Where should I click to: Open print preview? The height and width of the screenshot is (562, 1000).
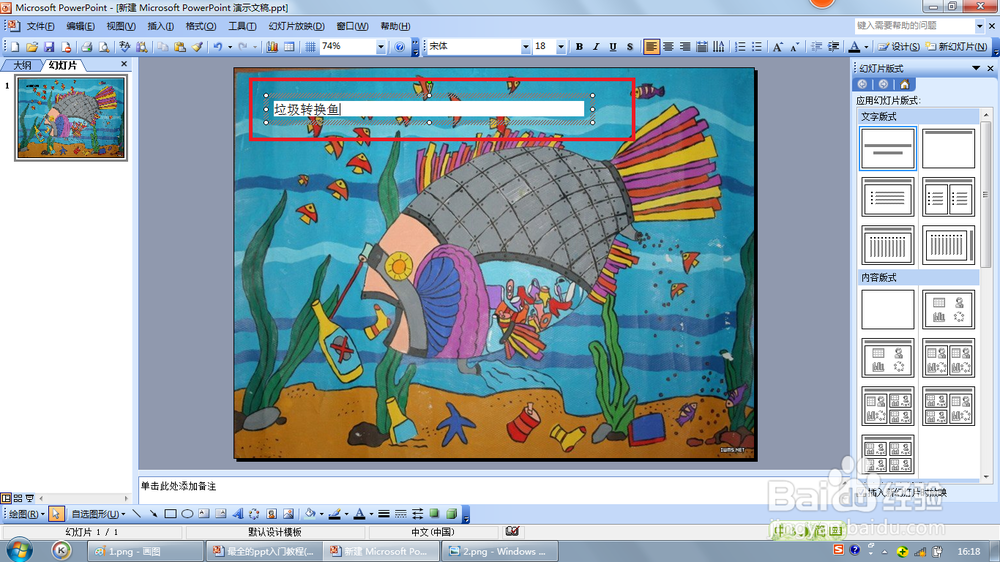click(x=103, y=47)
